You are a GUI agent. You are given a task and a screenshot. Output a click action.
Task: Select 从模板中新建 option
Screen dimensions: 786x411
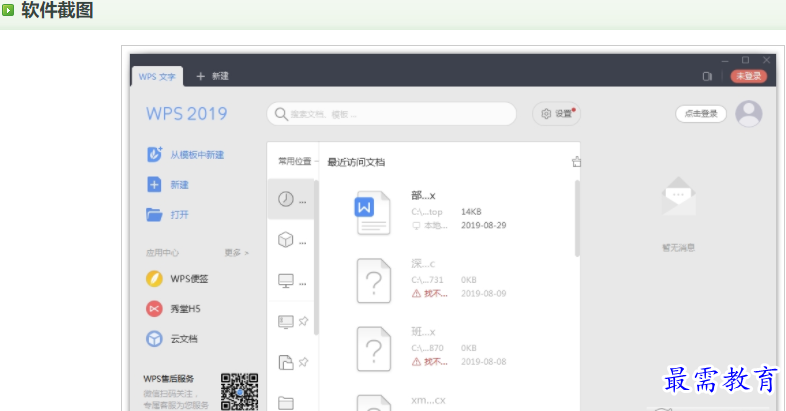point(185,155)
